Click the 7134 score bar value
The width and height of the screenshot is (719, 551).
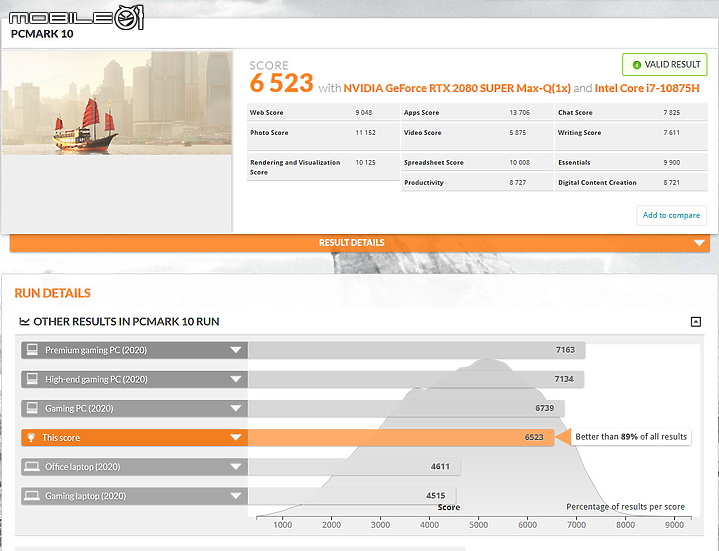coord(564,379)
